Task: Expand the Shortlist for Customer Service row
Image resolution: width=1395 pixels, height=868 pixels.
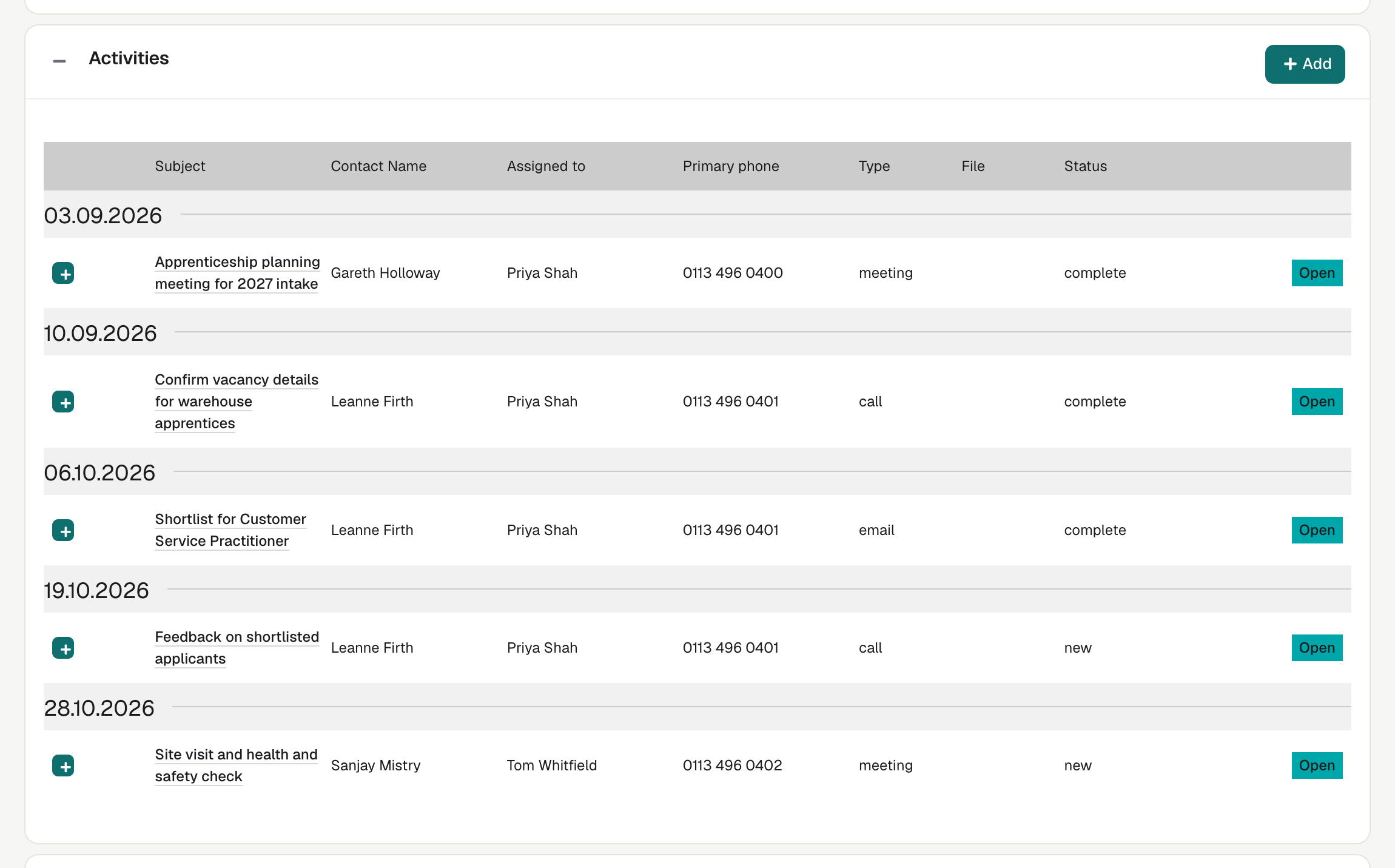Action: [x=63, y=530]
